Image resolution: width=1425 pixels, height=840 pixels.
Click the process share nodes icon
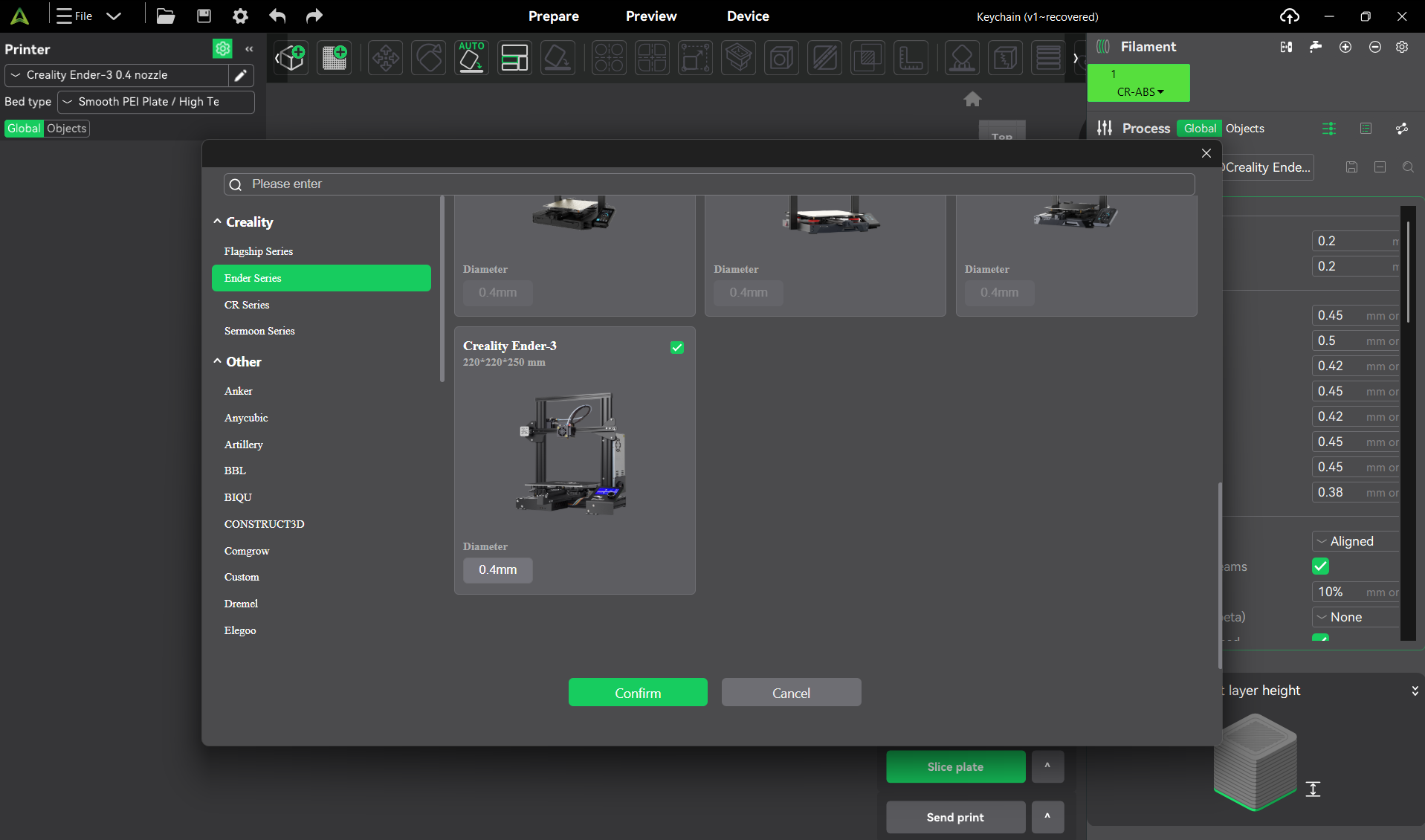[1402, 129]
